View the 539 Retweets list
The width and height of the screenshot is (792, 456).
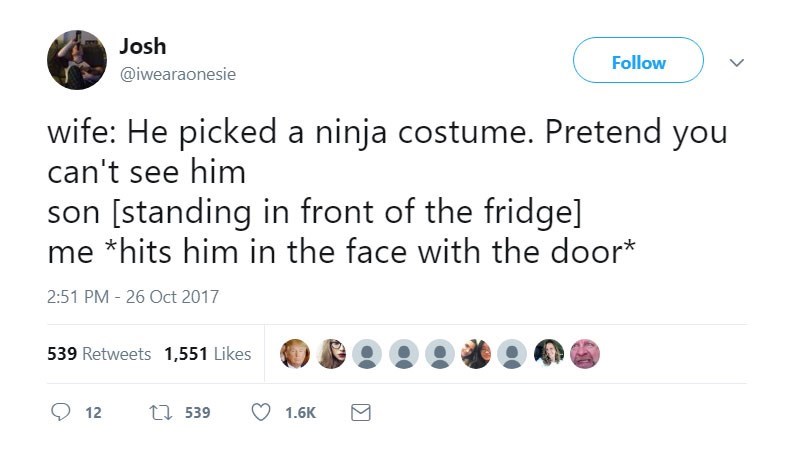click(99, 354)
